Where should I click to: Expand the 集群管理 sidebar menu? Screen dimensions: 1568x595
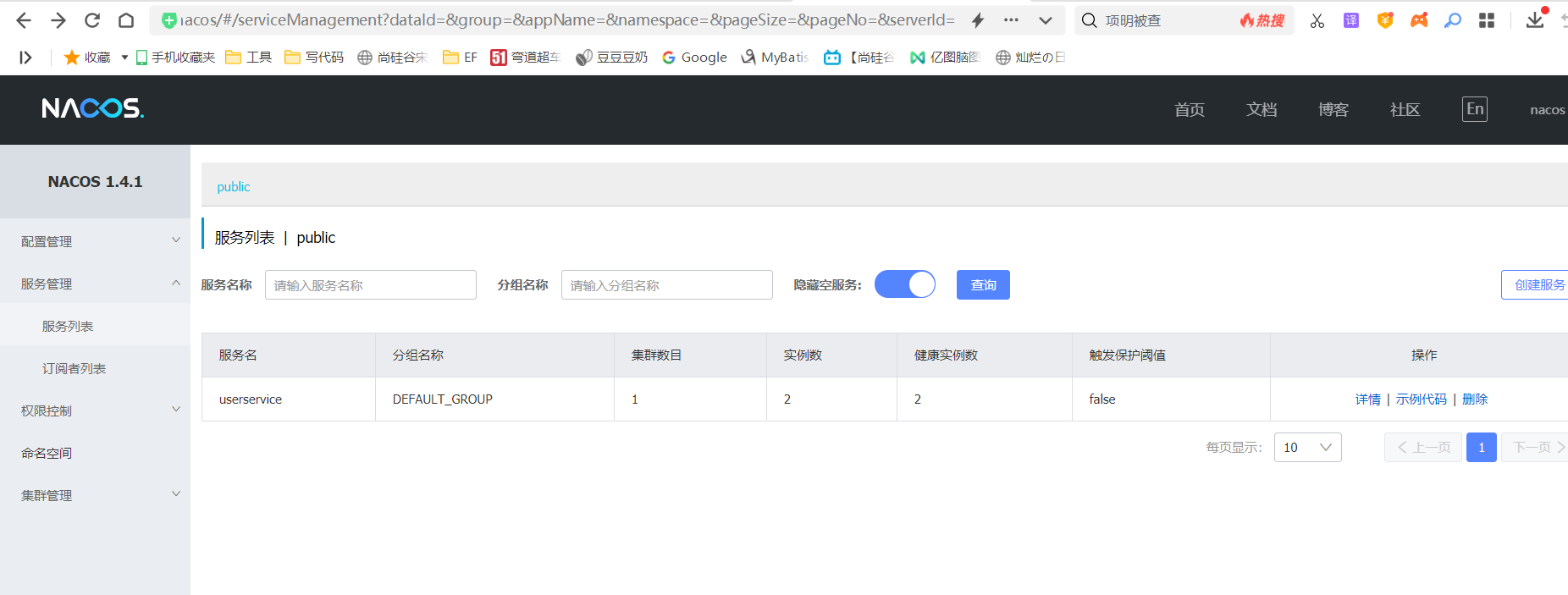coord(95,495)
